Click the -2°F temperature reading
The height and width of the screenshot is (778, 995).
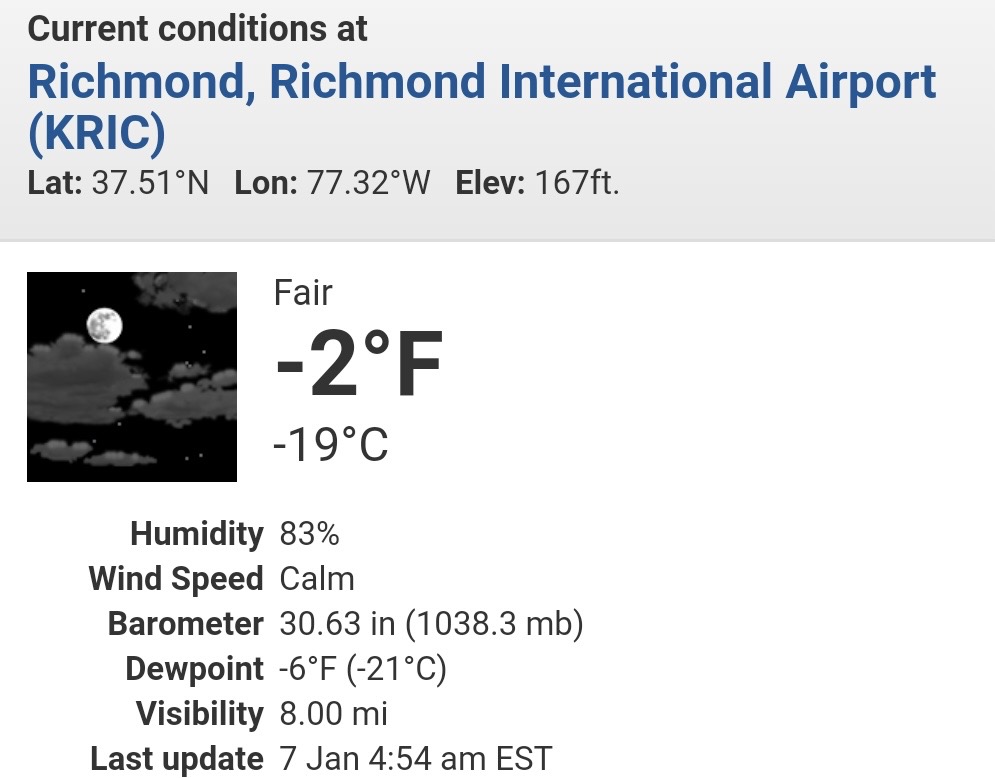[359, 364]
